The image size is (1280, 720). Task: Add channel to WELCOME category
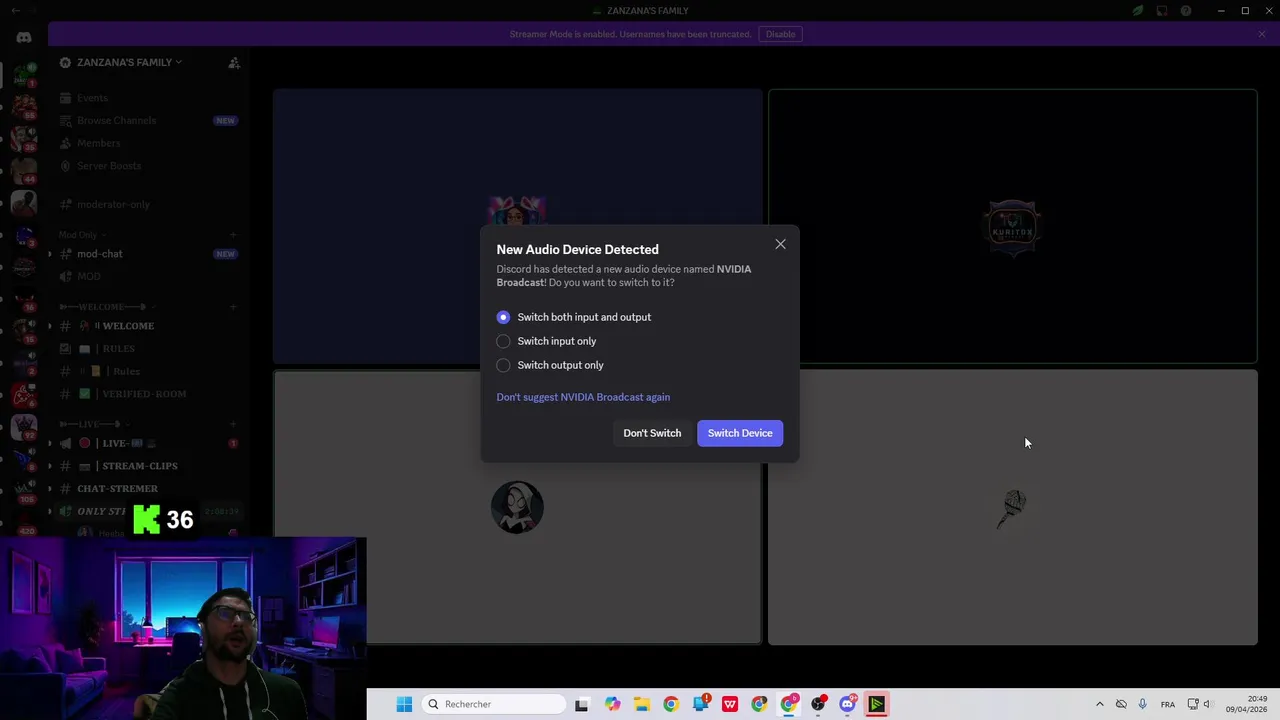pos(233,307)
